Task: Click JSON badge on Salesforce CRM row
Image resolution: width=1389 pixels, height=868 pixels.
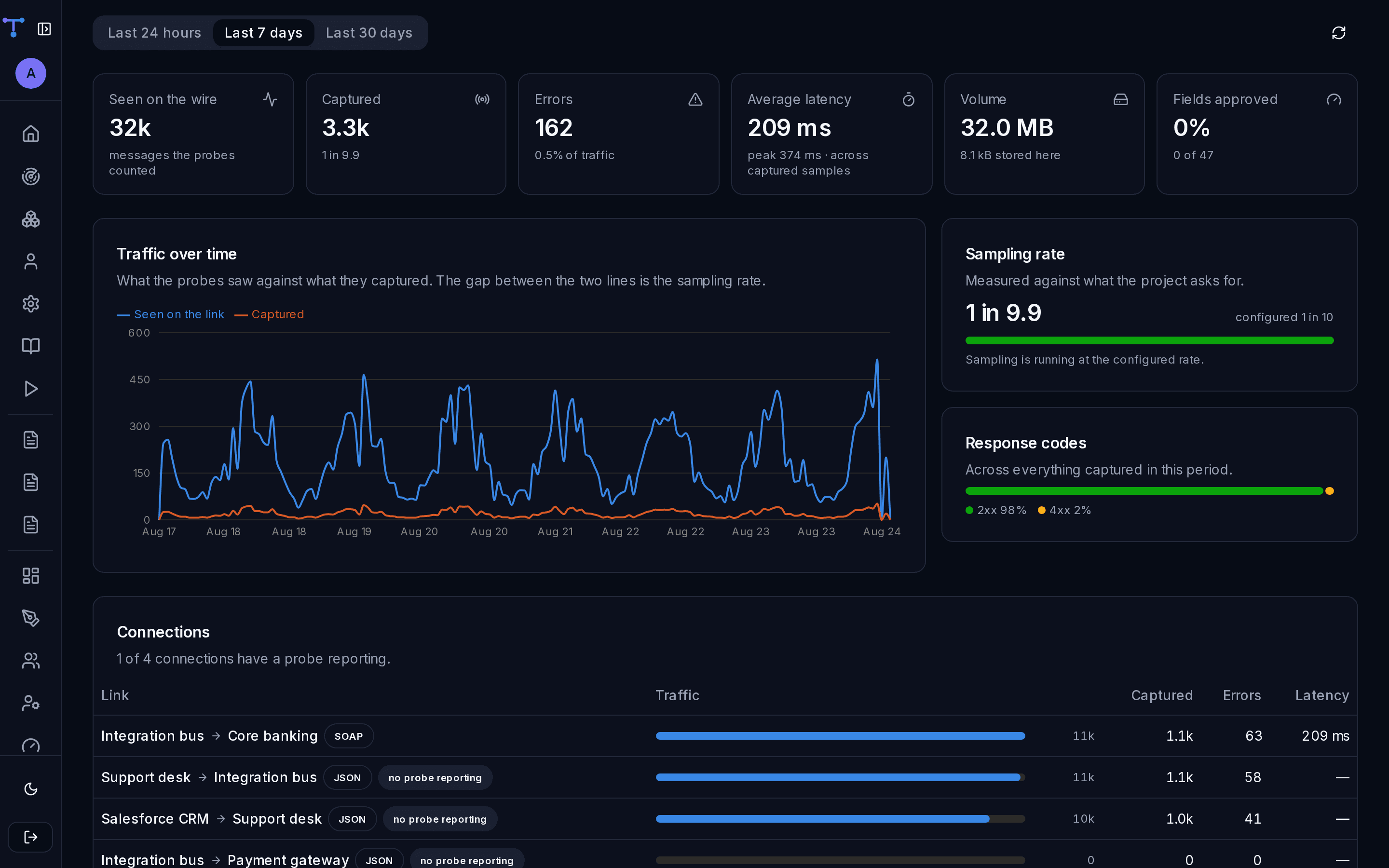Action: pyautogui.click(x=352, y=819)
